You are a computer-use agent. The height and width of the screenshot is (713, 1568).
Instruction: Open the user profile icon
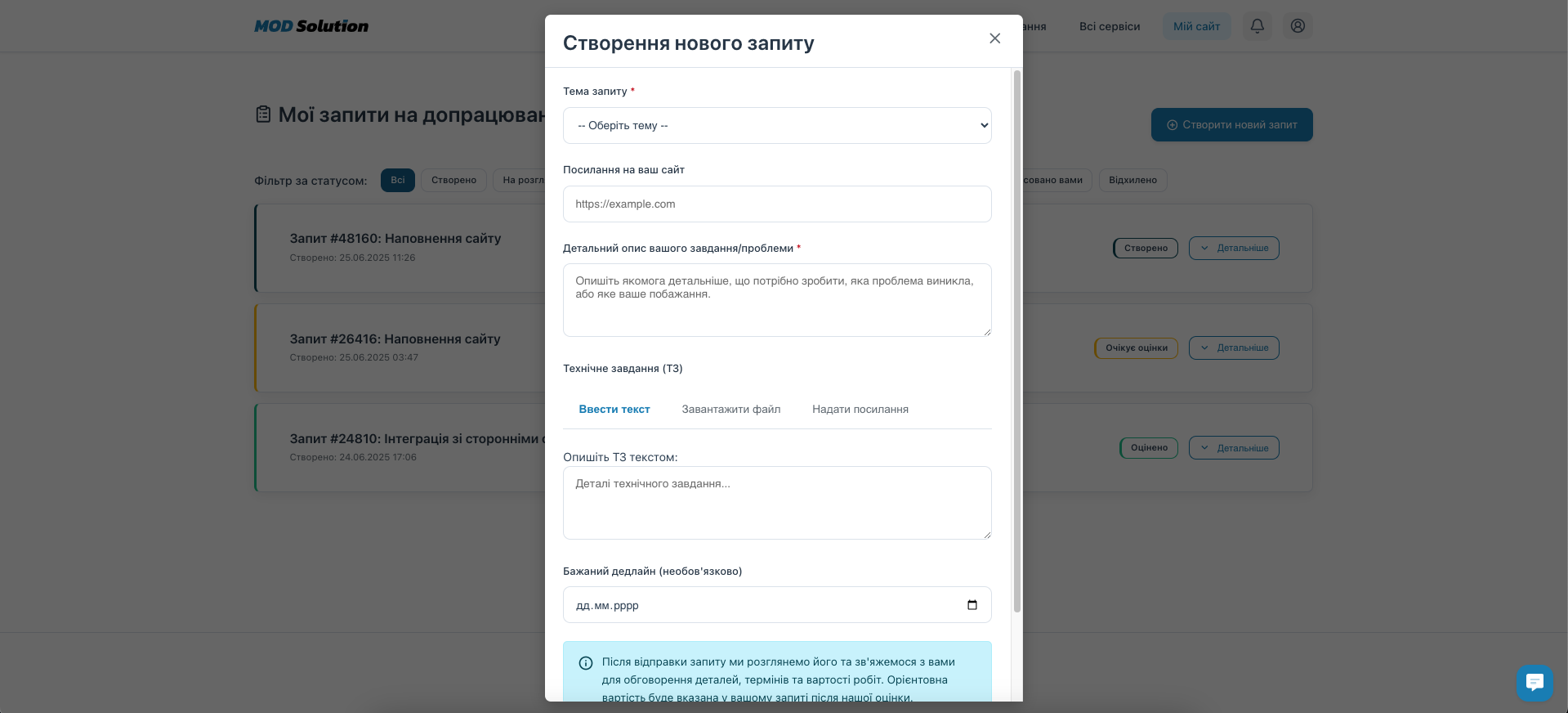click(x=1298, y=26)
